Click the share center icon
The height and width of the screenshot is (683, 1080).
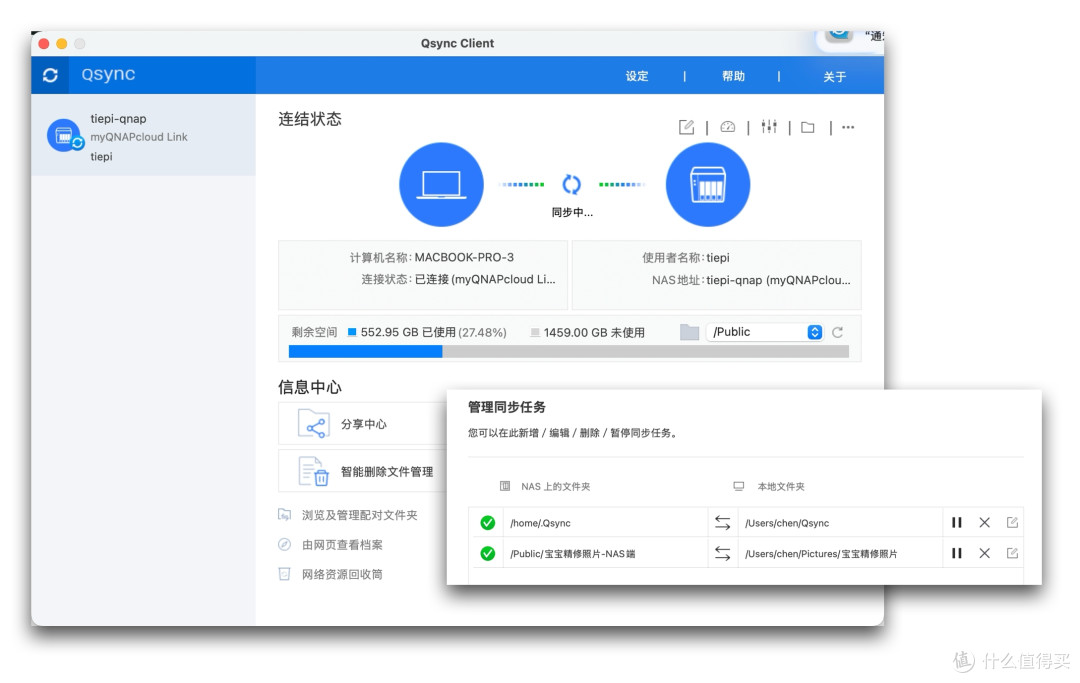[313, 423]
